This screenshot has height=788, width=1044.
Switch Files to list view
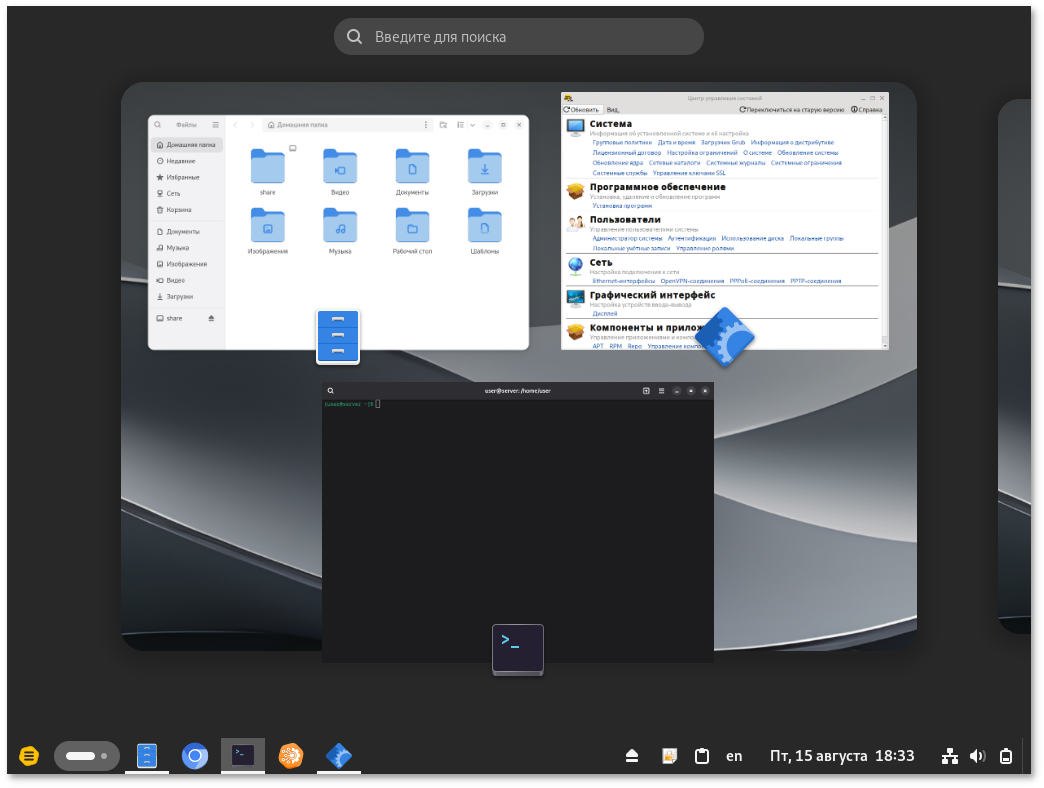(x=460, y=125)
